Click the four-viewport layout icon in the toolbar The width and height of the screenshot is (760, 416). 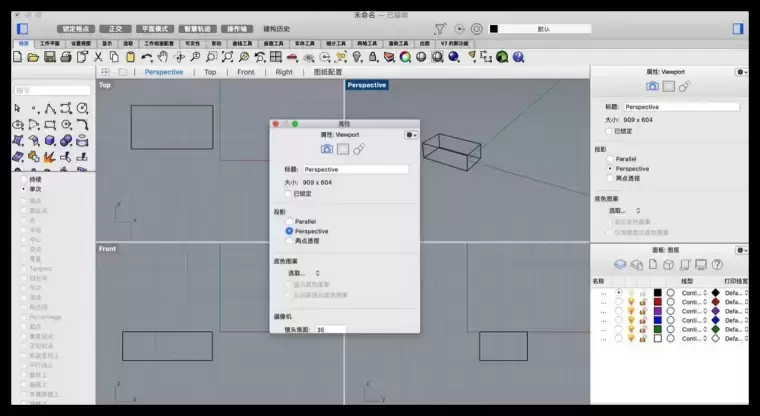[276, 57]
